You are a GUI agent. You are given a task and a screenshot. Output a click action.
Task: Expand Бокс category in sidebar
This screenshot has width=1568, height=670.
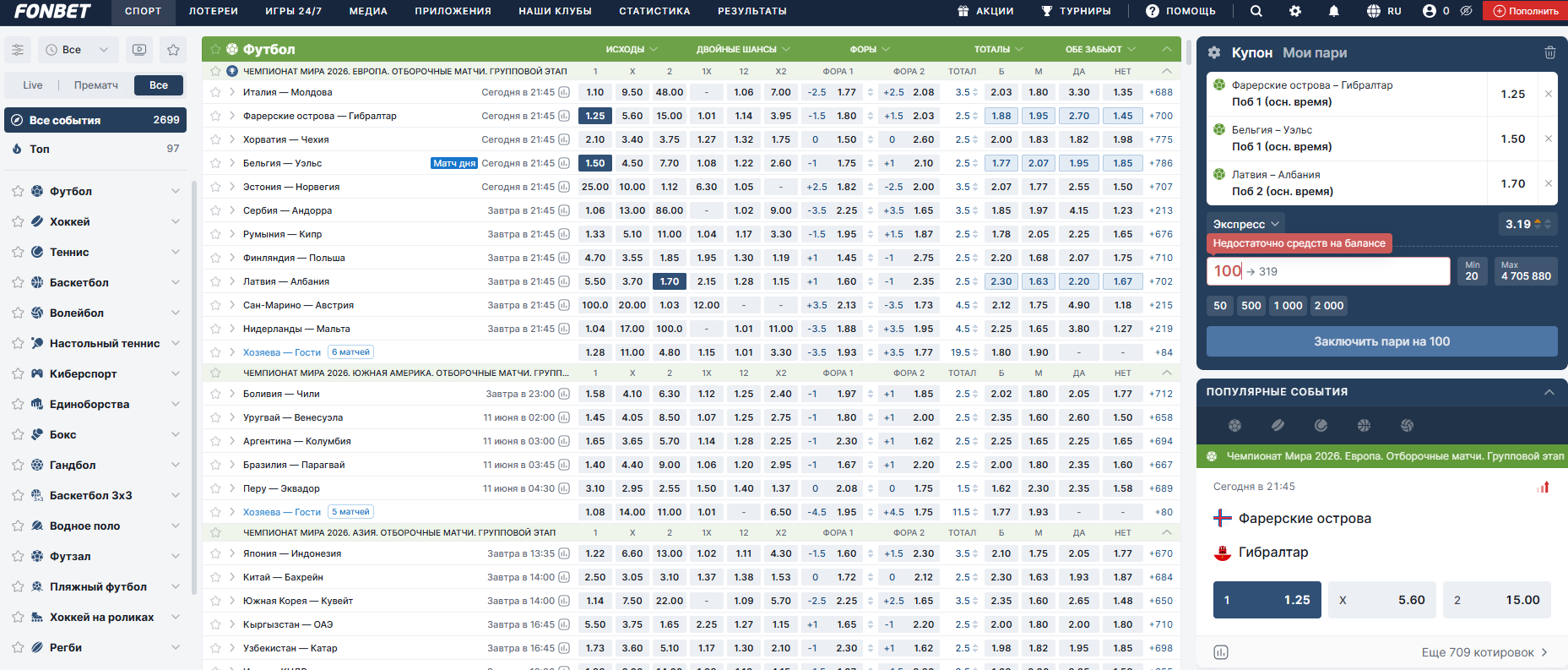175,434
